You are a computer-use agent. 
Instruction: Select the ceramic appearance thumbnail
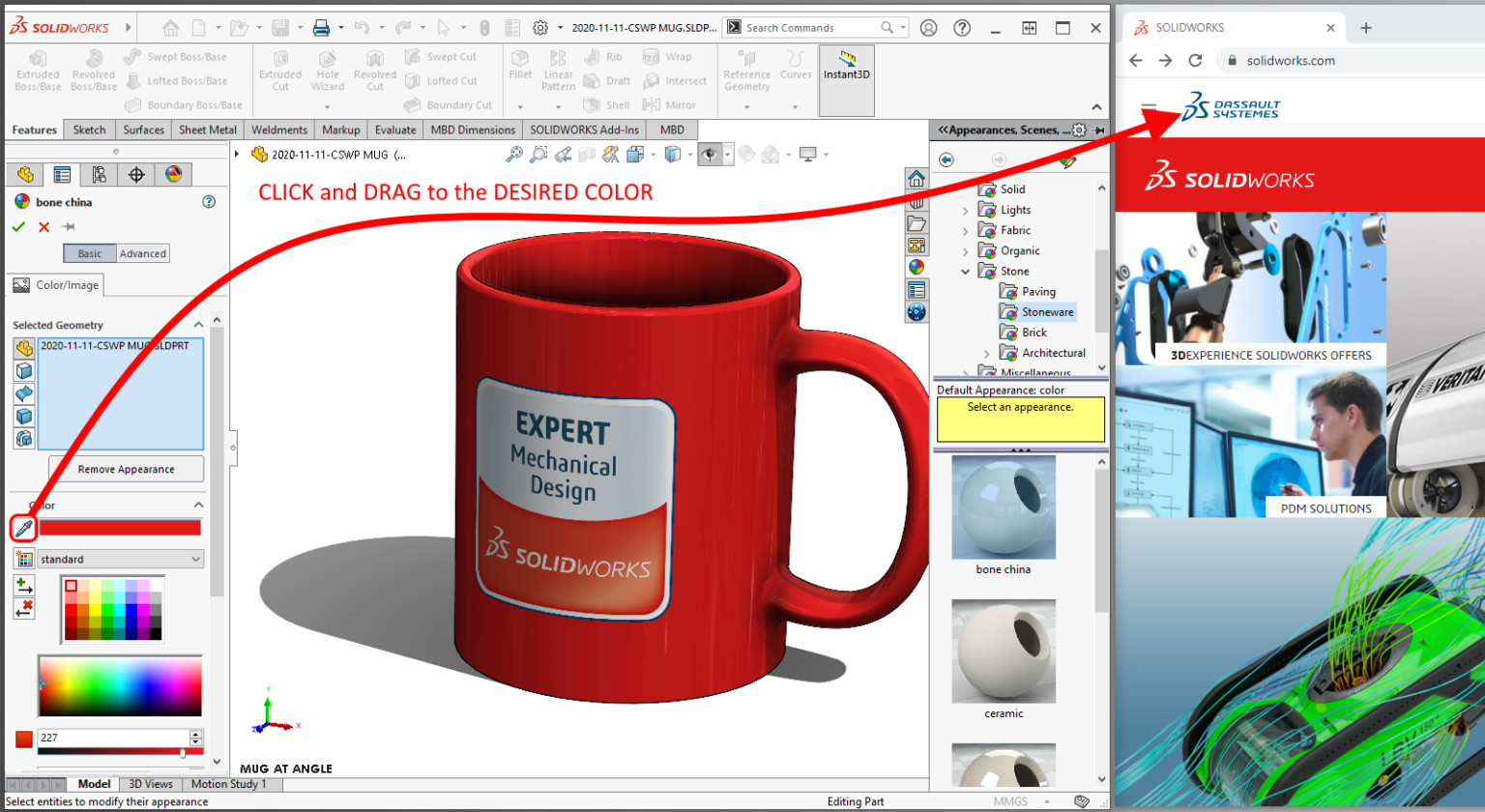(1005, 651)
